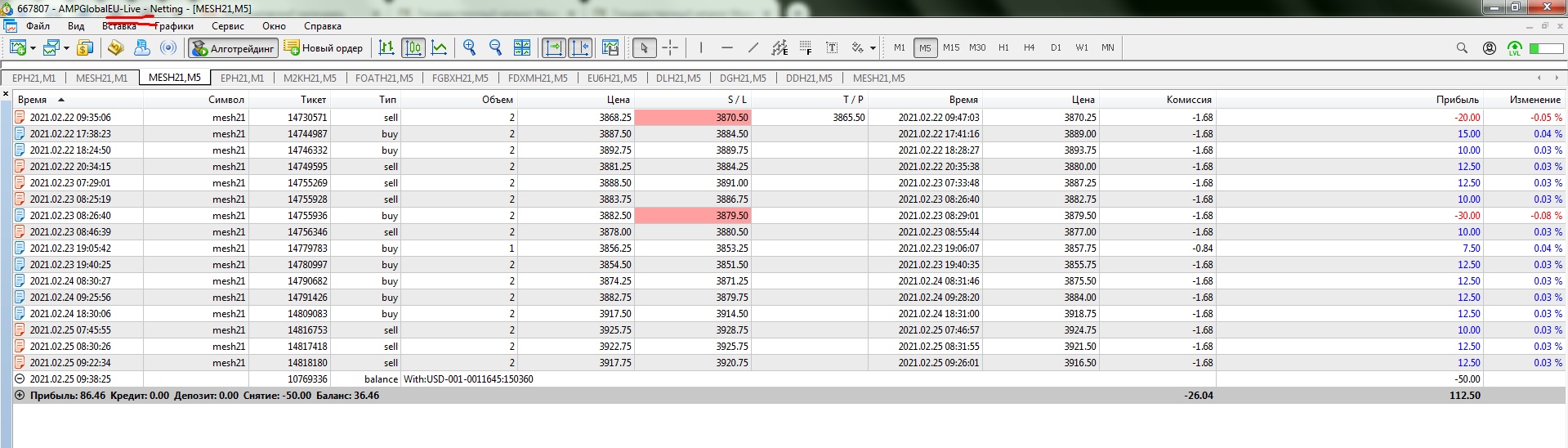Open the user account profile icon

tap(1490, 48)
